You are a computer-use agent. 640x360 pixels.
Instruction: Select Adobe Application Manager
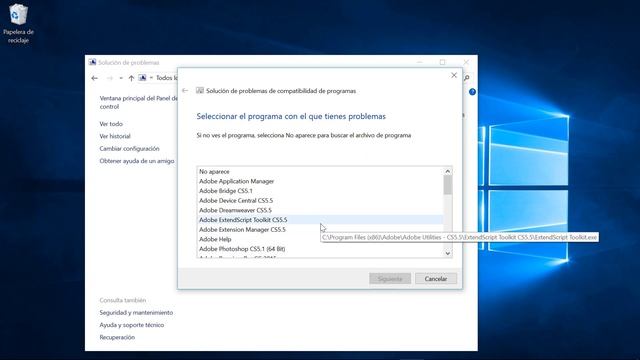(x=320, y=181)
